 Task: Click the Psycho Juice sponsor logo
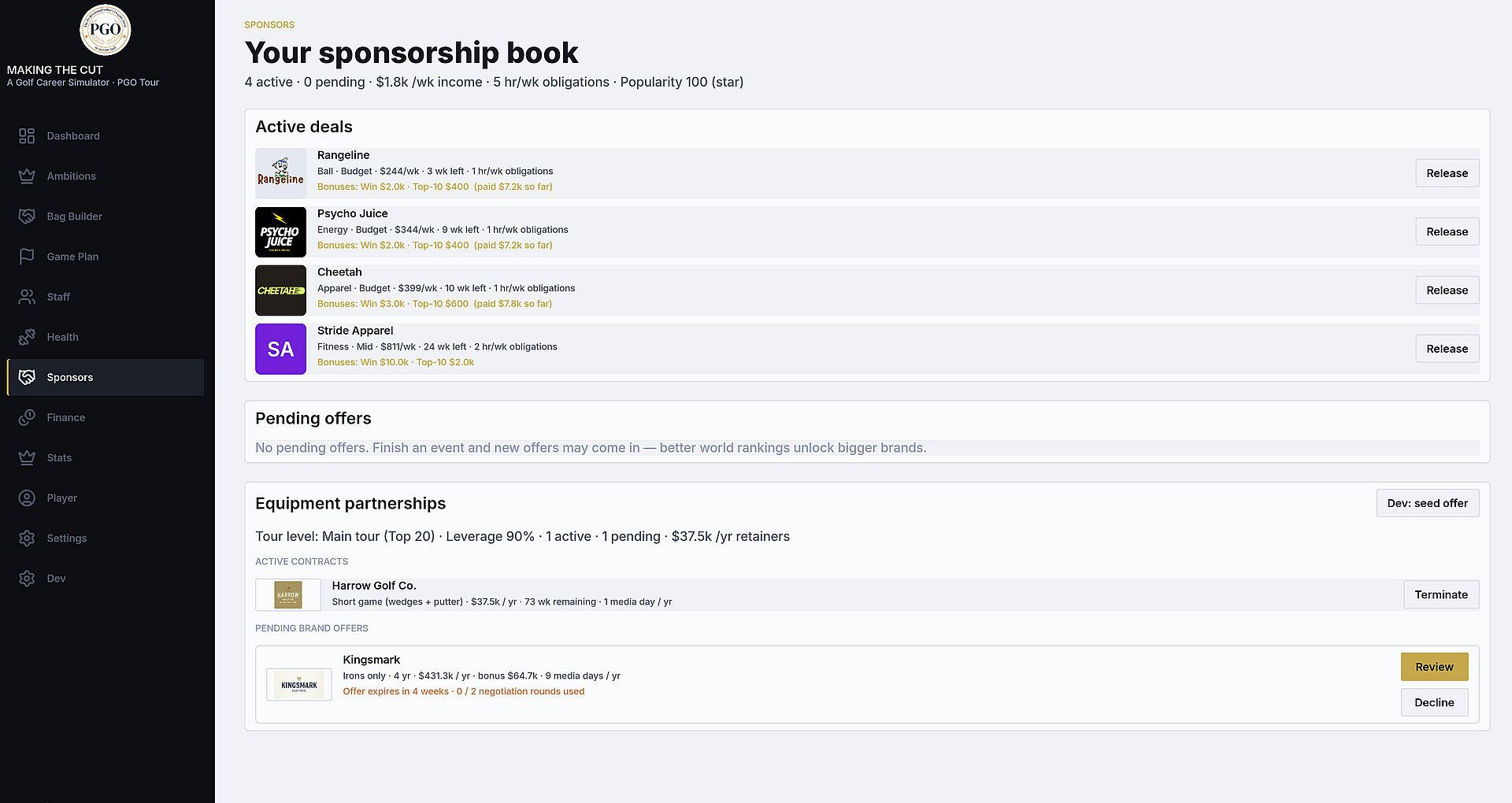[280, 232]
